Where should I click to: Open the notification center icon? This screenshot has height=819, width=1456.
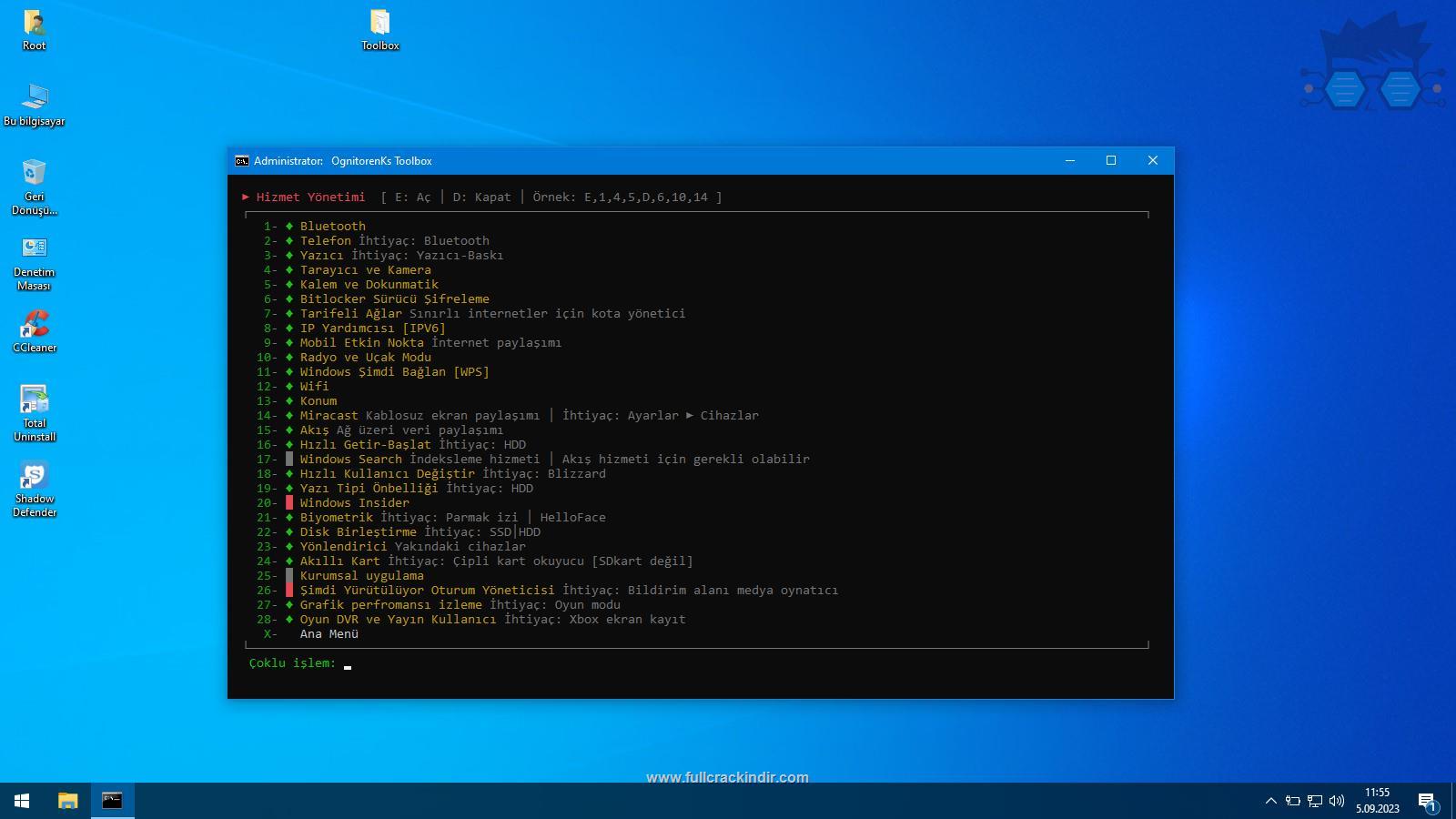1427,801
